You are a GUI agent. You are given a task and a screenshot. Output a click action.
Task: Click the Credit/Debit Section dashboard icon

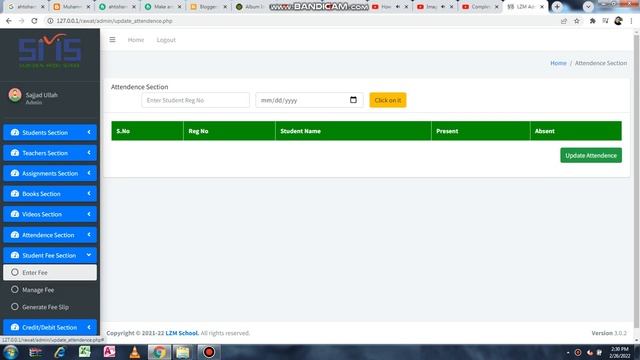click(x=15, y=327)
